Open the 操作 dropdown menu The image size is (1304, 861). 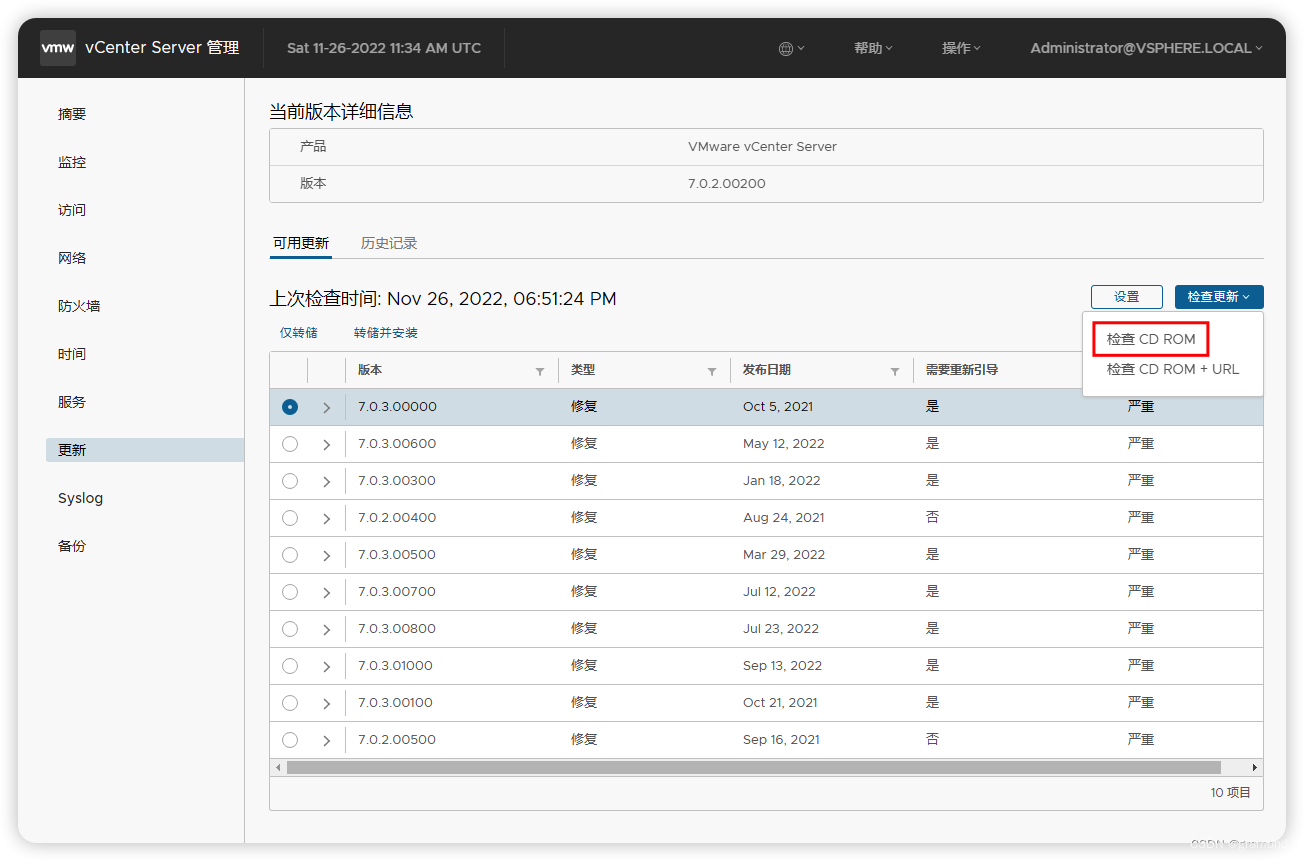click(961, 48)
